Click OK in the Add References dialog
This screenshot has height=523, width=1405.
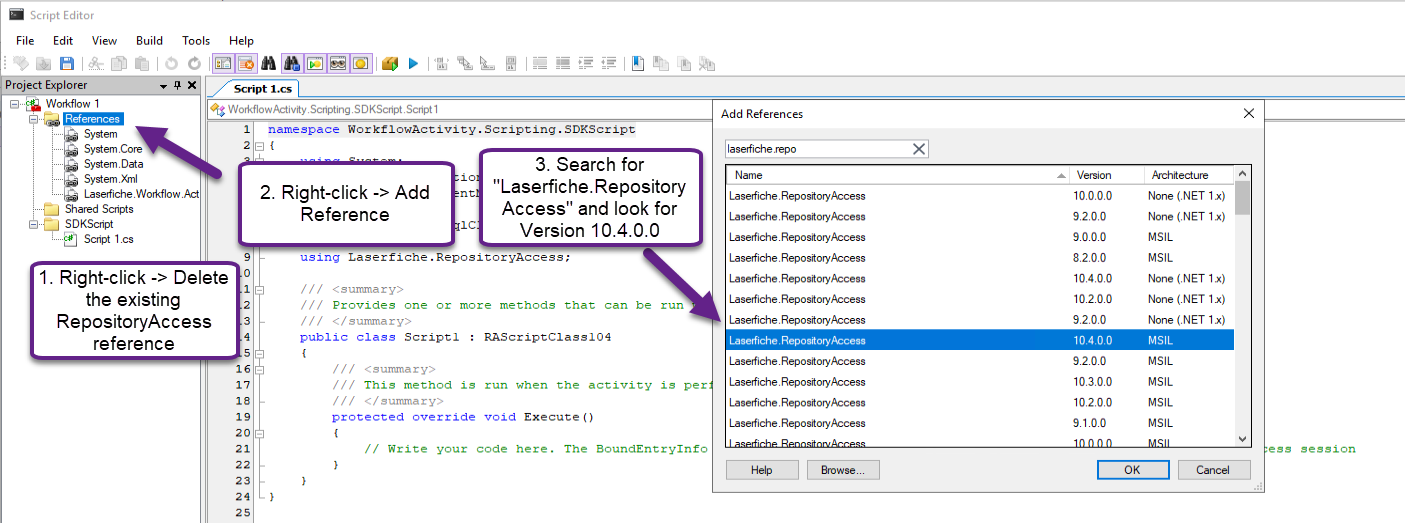click(1132, 470)
